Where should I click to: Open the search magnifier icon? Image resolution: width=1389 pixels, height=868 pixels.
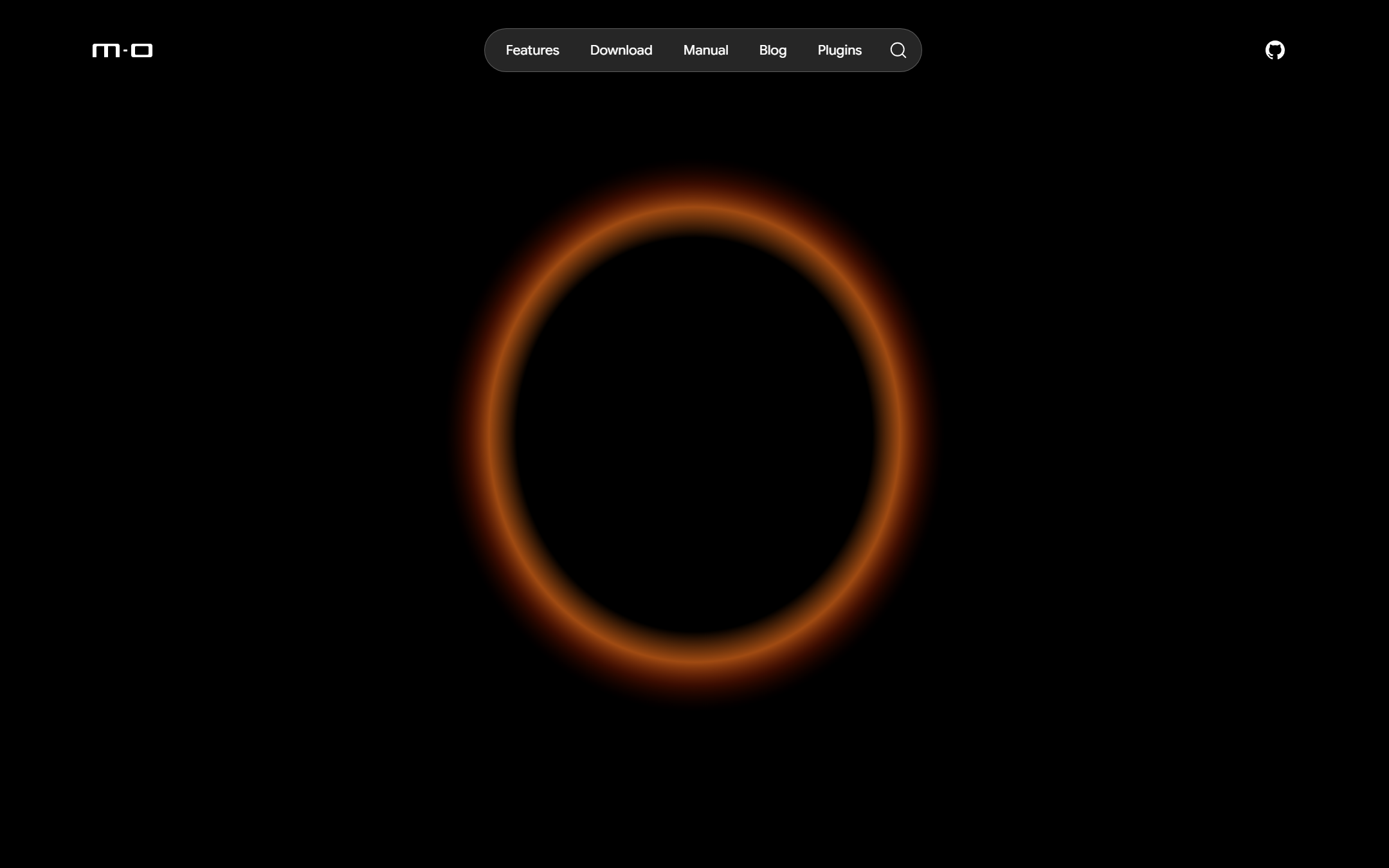tap(898, 50)
